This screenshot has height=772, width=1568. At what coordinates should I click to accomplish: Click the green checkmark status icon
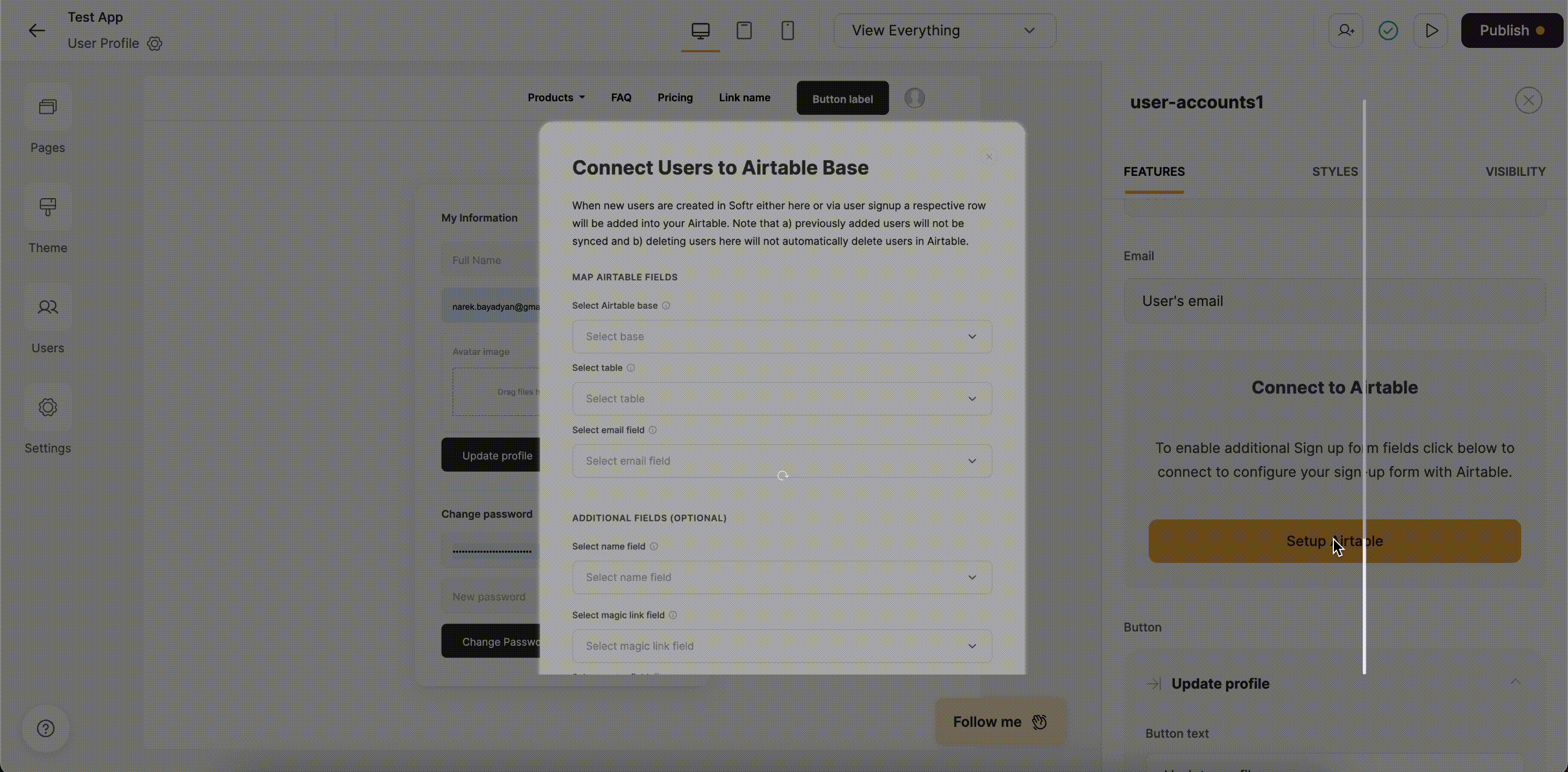pyautogui.click(x=1387, y=30)
